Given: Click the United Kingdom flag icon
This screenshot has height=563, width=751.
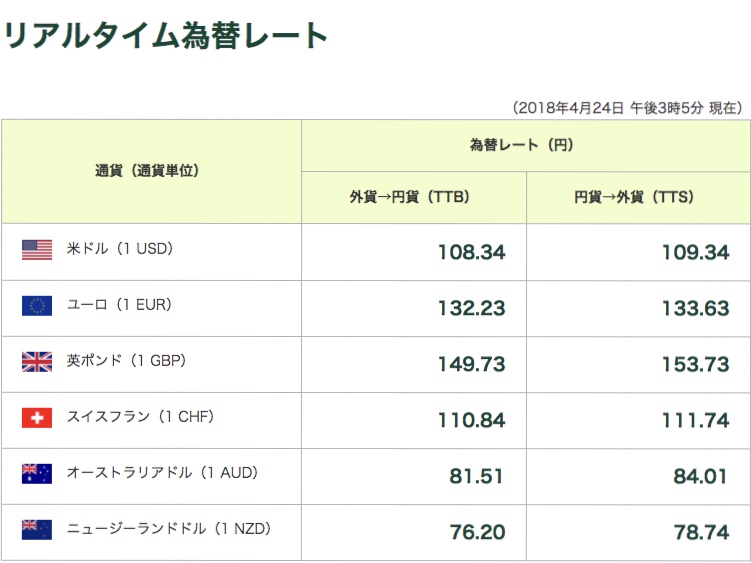Looking at the screenshot, I should tap(37, 362).
